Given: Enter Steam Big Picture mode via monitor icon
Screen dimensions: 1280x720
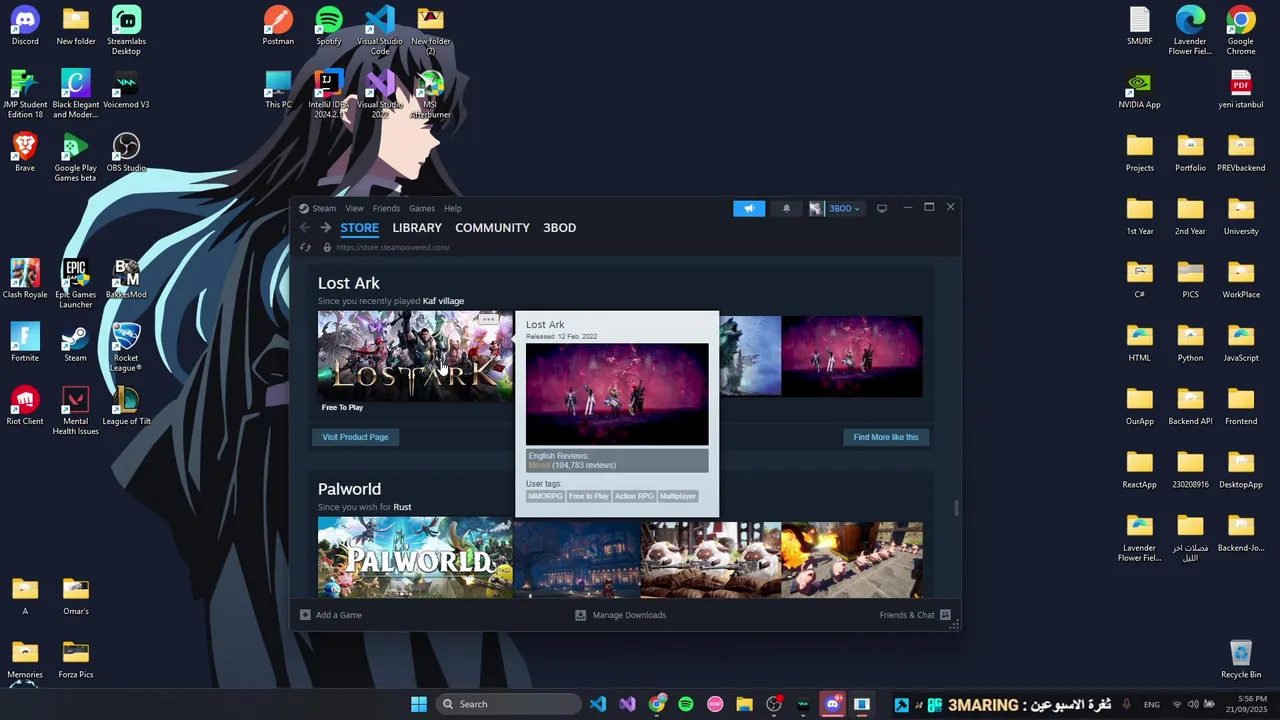Looking at the screenshot, I should click(882, 208).
